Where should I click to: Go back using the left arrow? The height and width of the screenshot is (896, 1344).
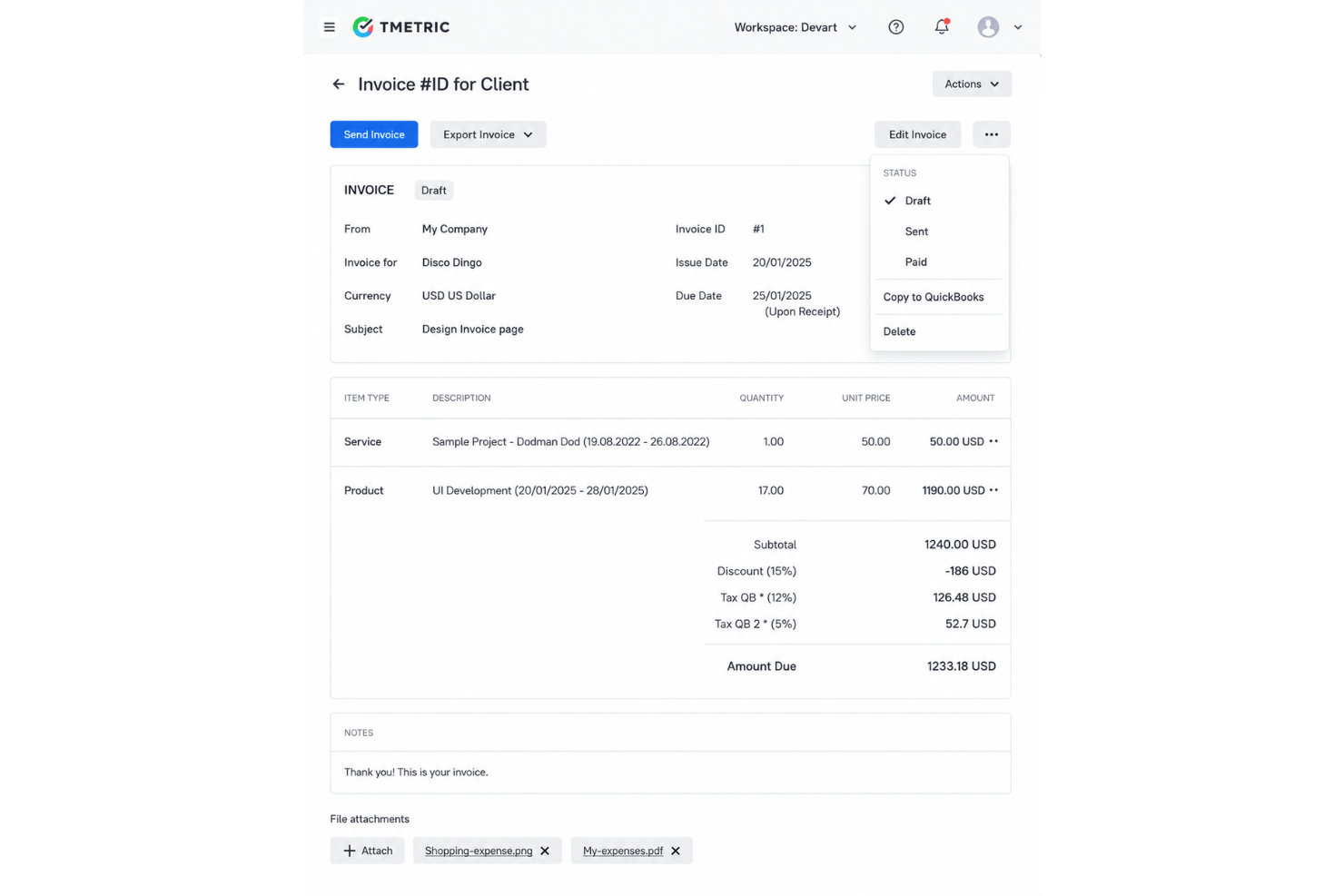339,84
